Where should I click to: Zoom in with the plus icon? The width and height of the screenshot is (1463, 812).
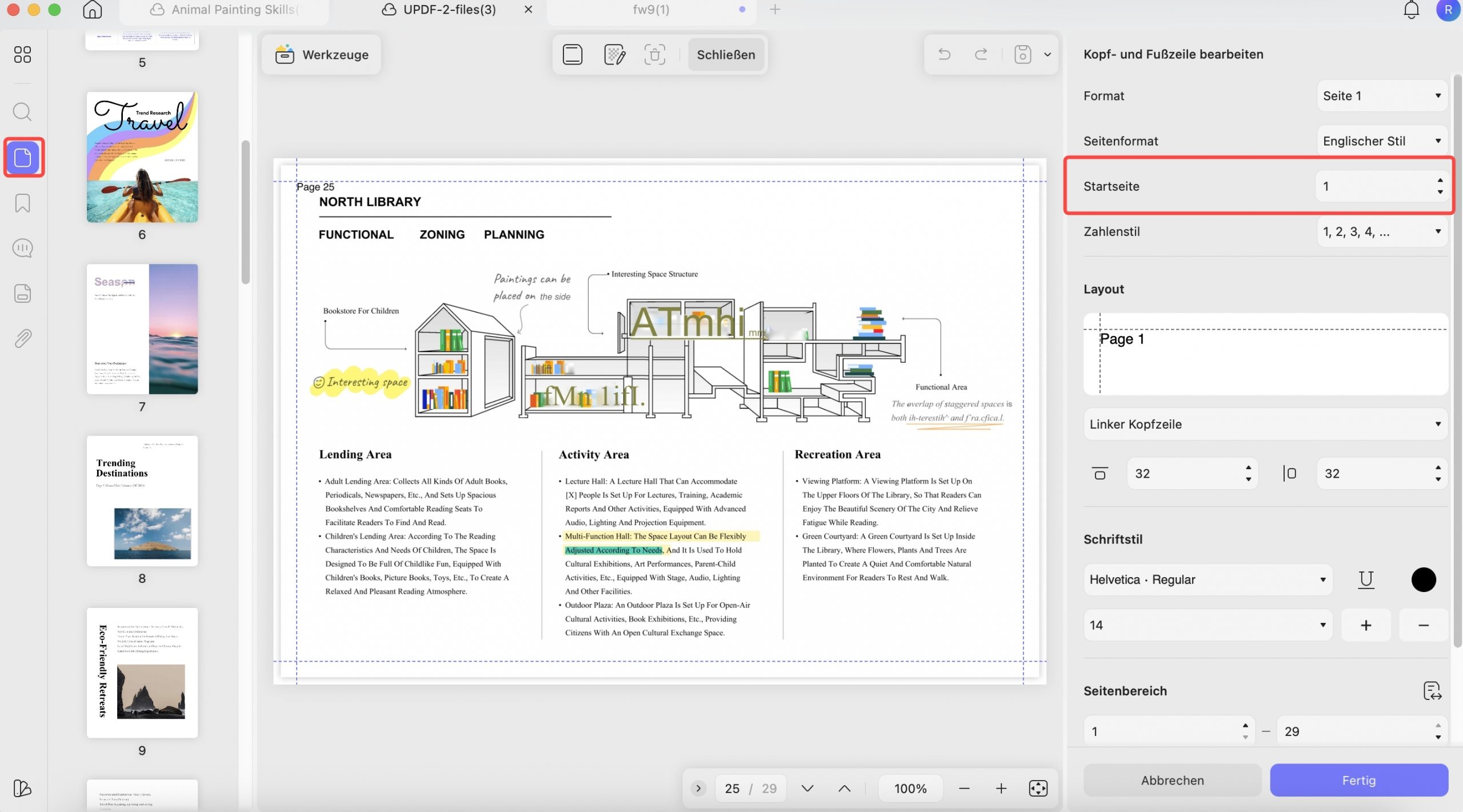(1001, 789)
